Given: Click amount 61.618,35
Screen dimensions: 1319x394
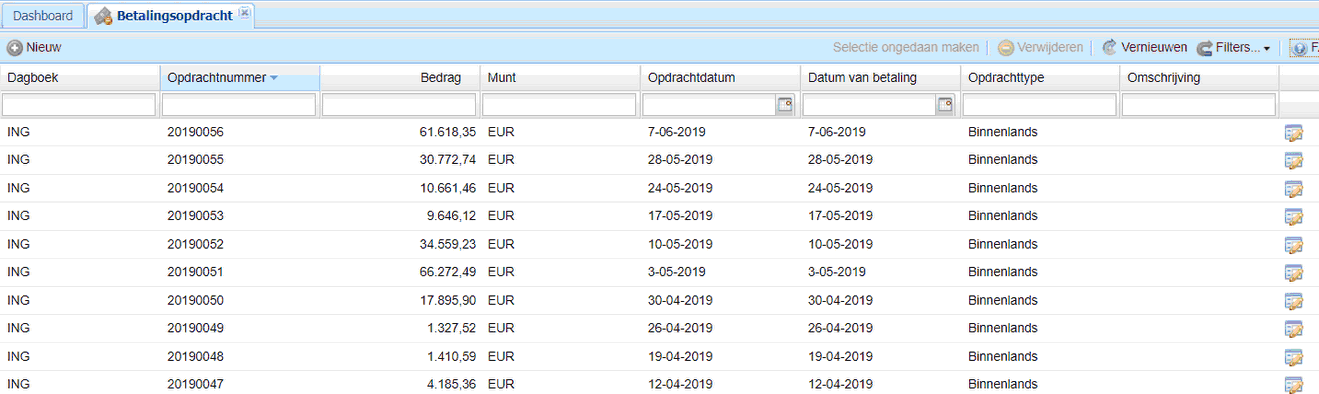Looking at the screenshot, I should [x=447, y=132].
